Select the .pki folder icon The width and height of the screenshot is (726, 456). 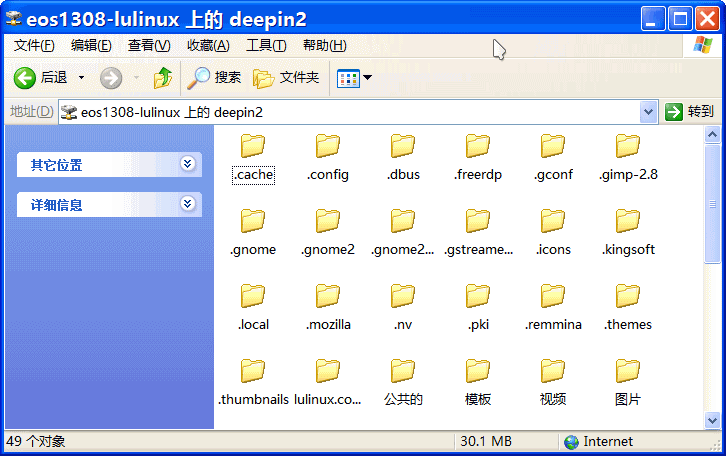pyautogui.click(x=478, y=296)
